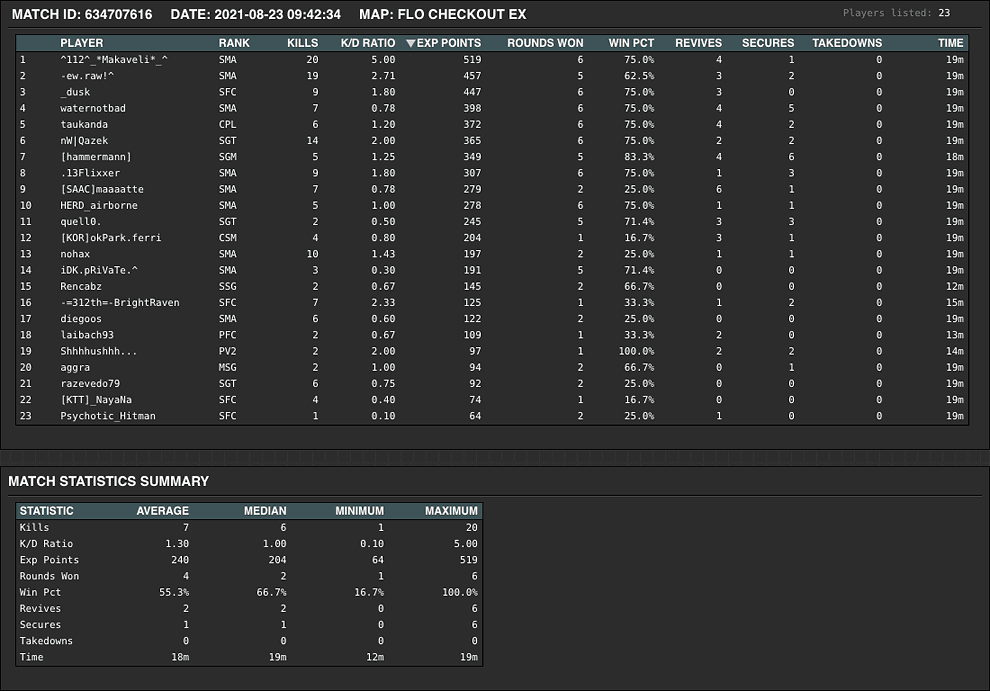Click the 100.0% win pct of Shhhhushhh...

(636, 351)
